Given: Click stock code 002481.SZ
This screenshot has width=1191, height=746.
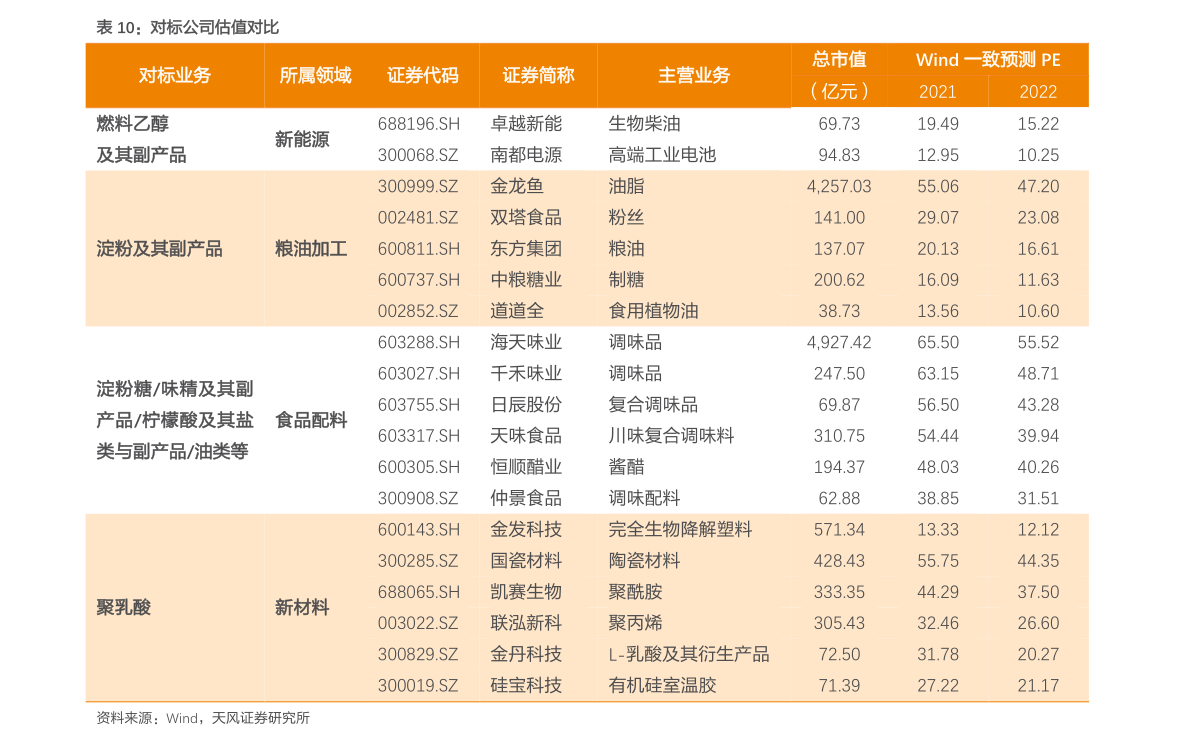Looking at the screenshot, I should coord(418,217).
